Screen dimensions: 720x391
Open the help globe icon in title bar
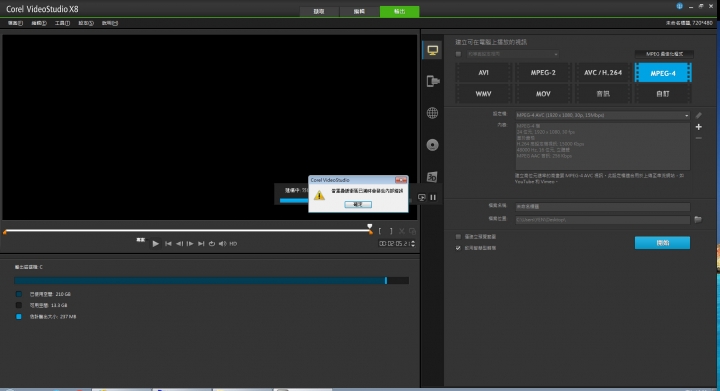(679, 6)
